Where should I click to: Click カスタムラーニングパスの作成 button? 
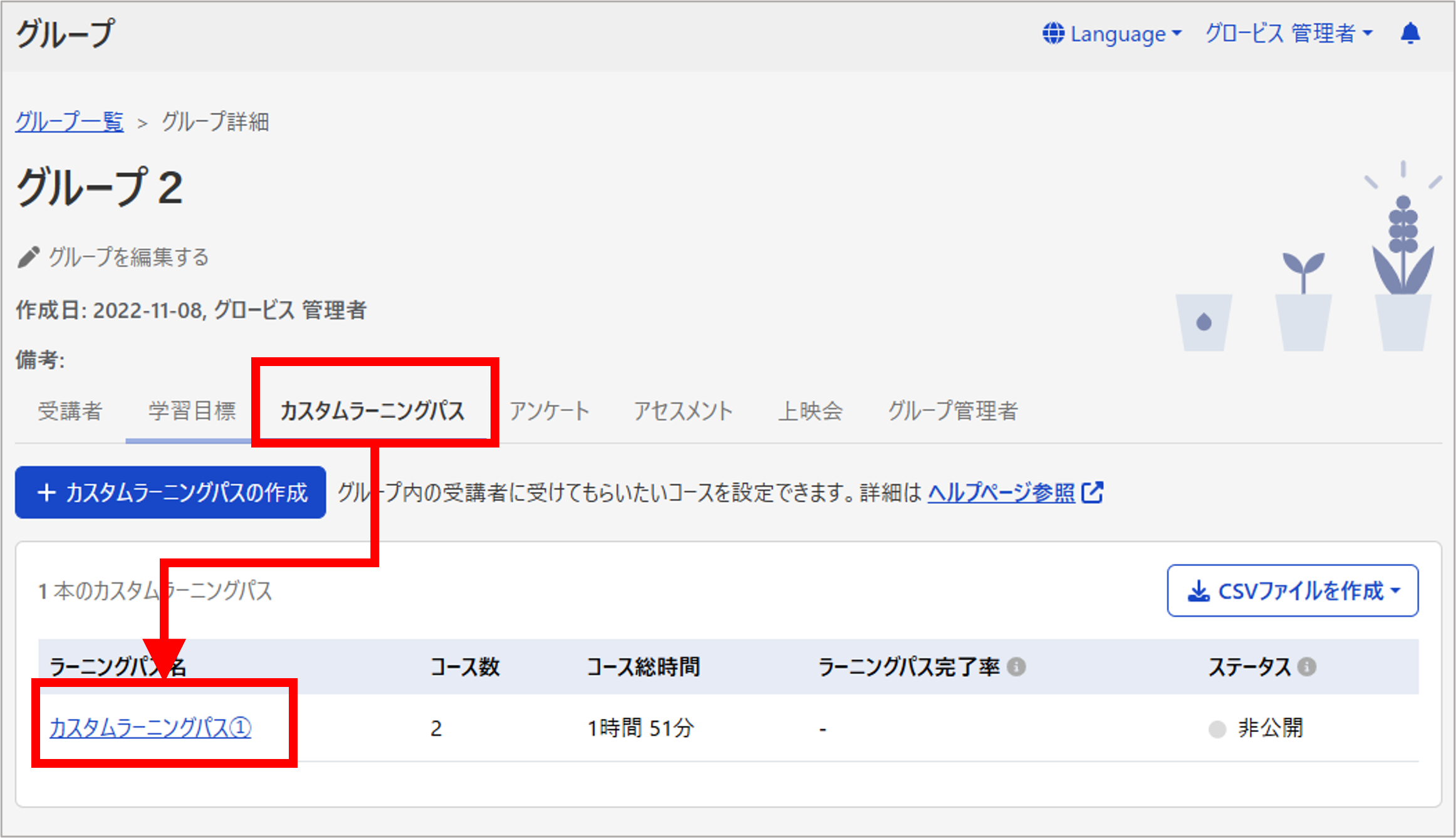(170, 493)
